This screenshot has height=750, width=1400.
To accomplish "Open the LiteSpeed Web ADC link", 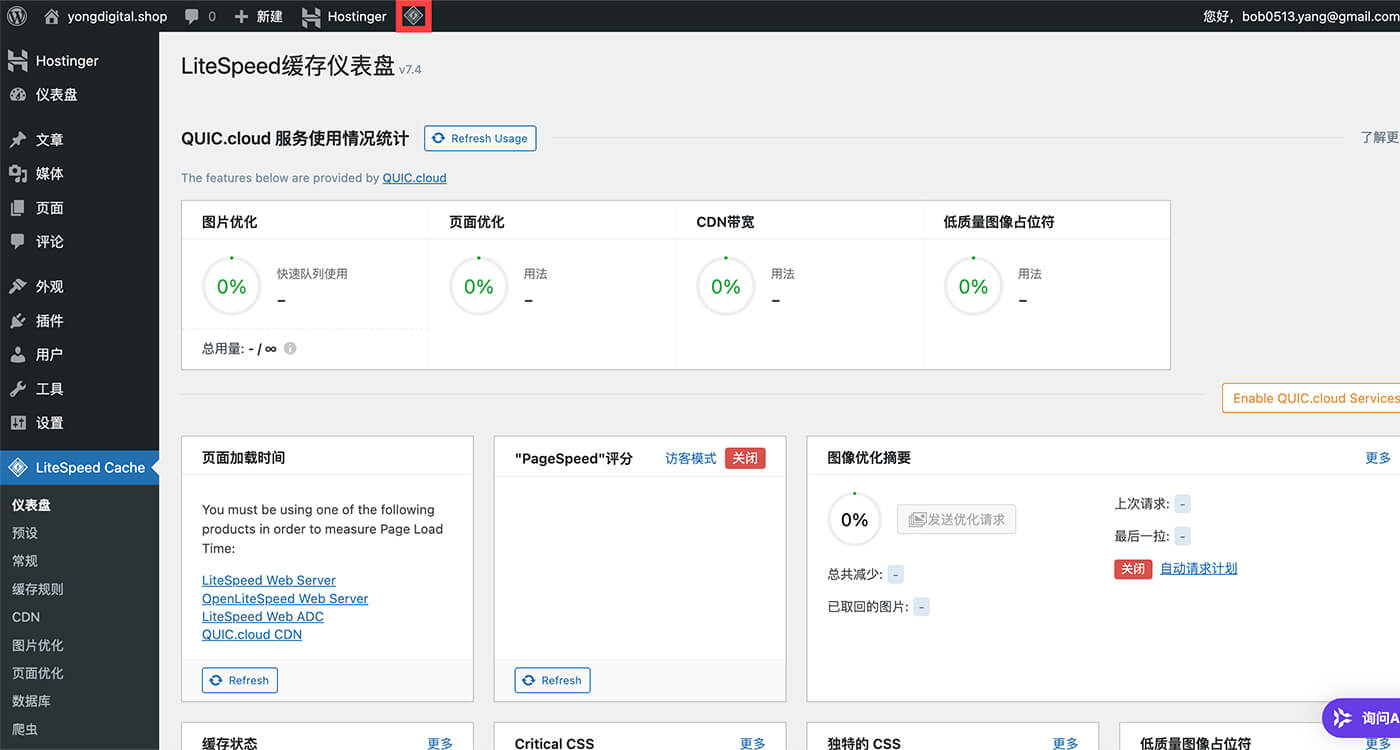I will 263,616.
